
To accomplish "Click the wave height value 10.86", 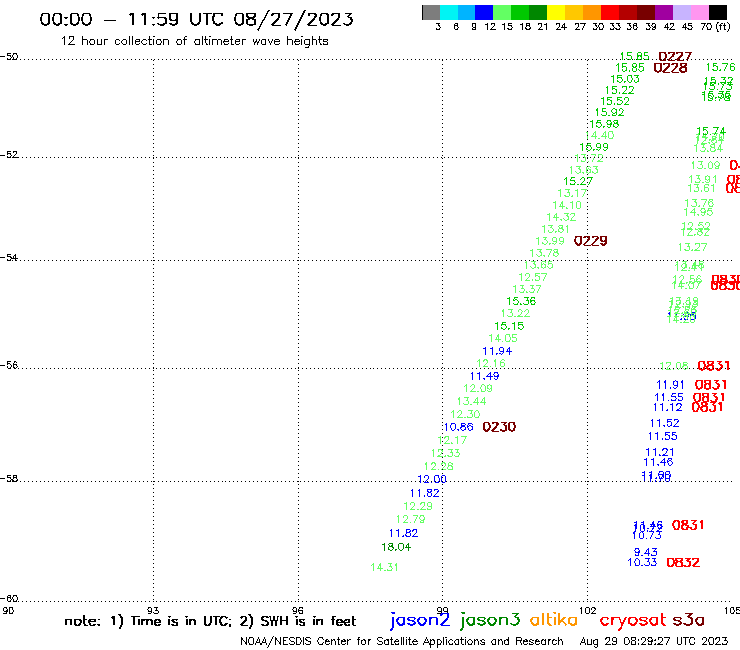I will [x=458, y=427].
